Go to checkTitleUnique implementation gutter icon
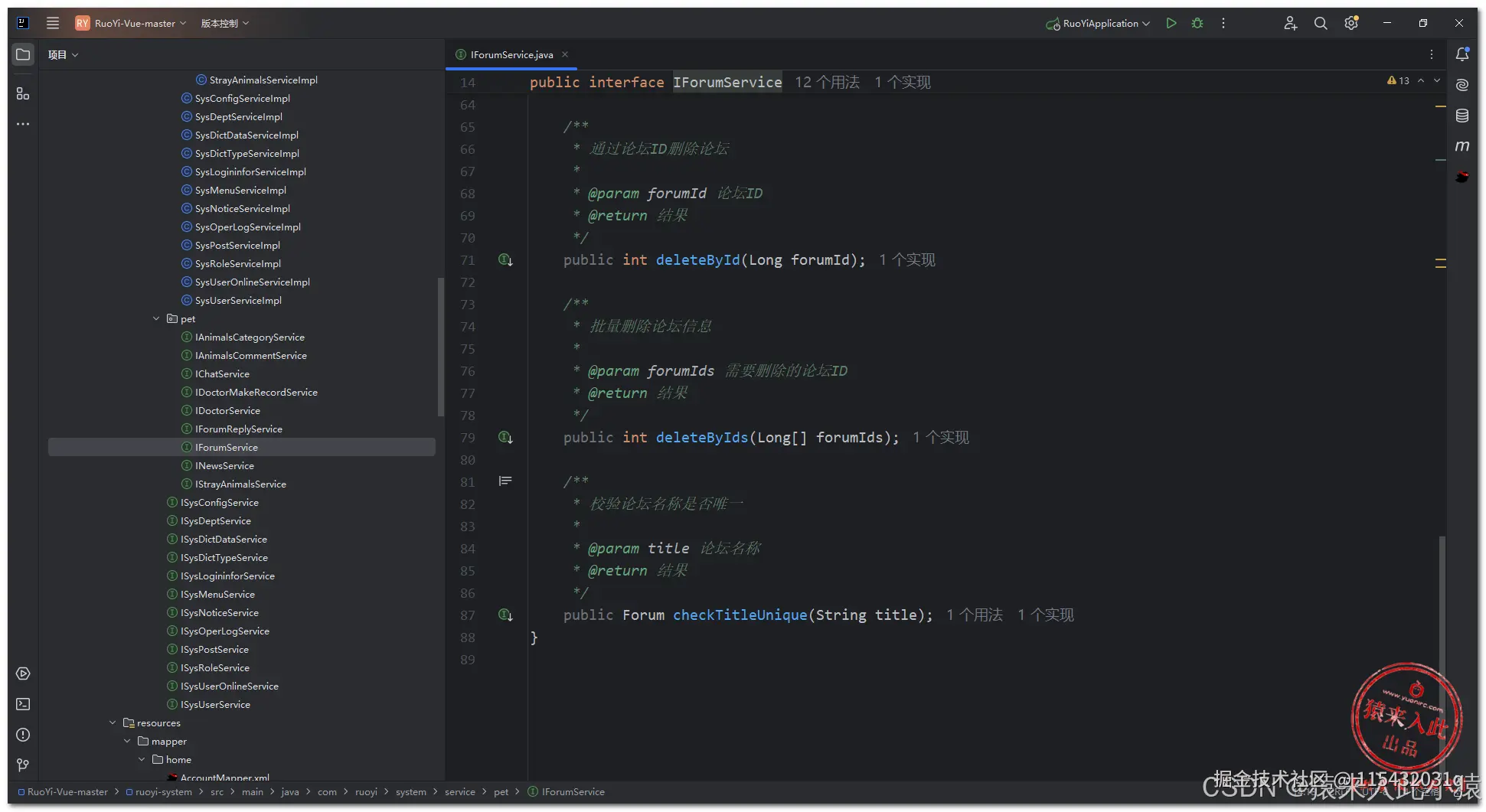The height and width of the screenshot is (812, 1486). (505, 615)
